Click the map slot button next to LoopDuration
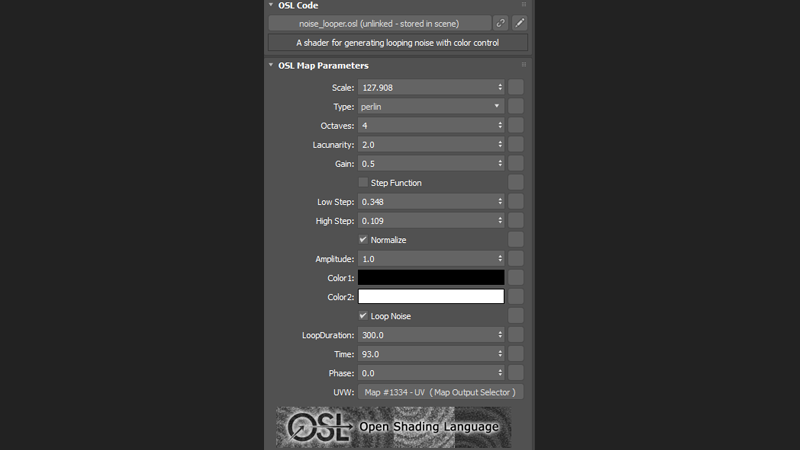 click(515, 335)
